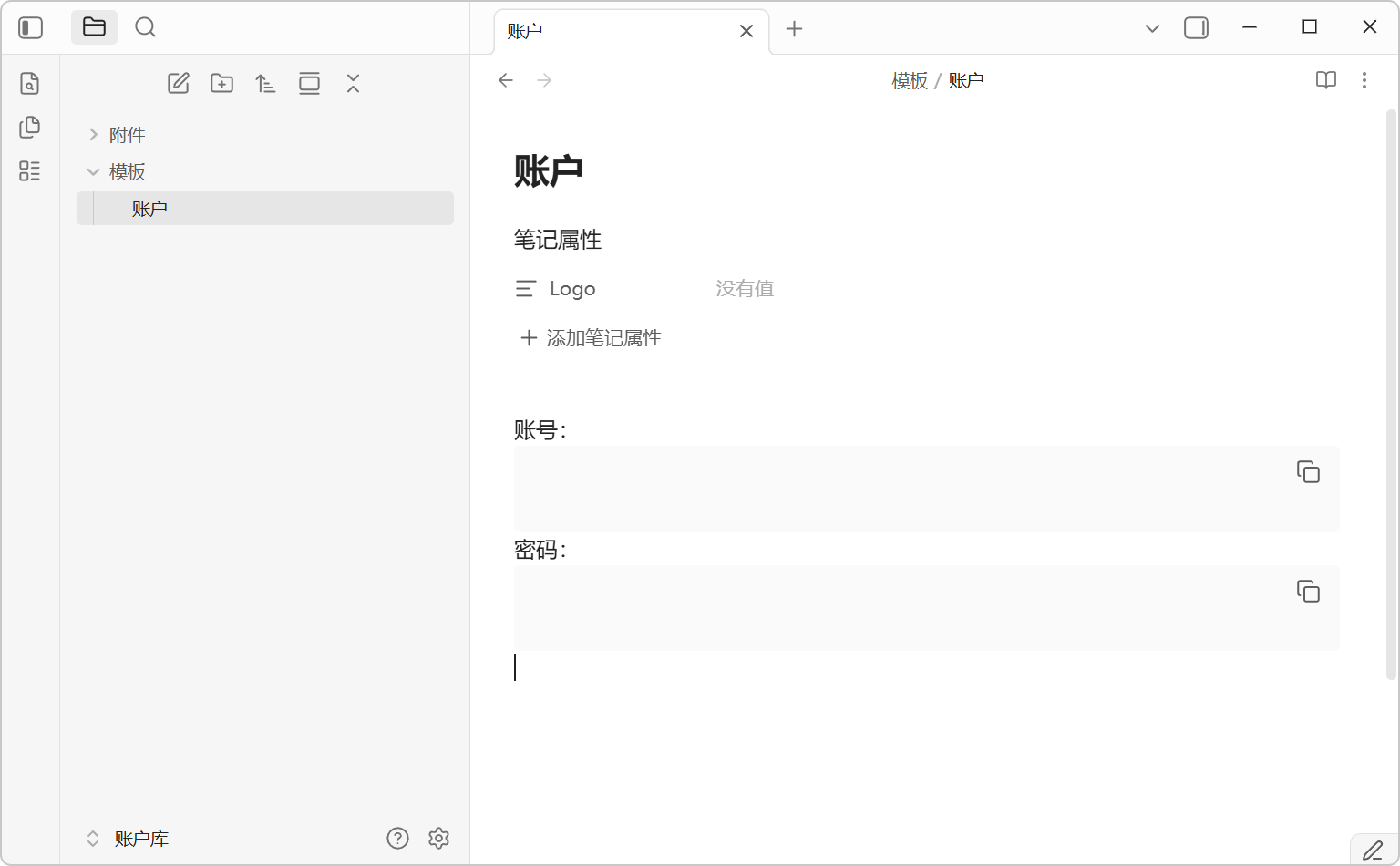This screenshot has height=866, width=1400.
Task: Toggle the left sidebar
Action: point(31,28)
